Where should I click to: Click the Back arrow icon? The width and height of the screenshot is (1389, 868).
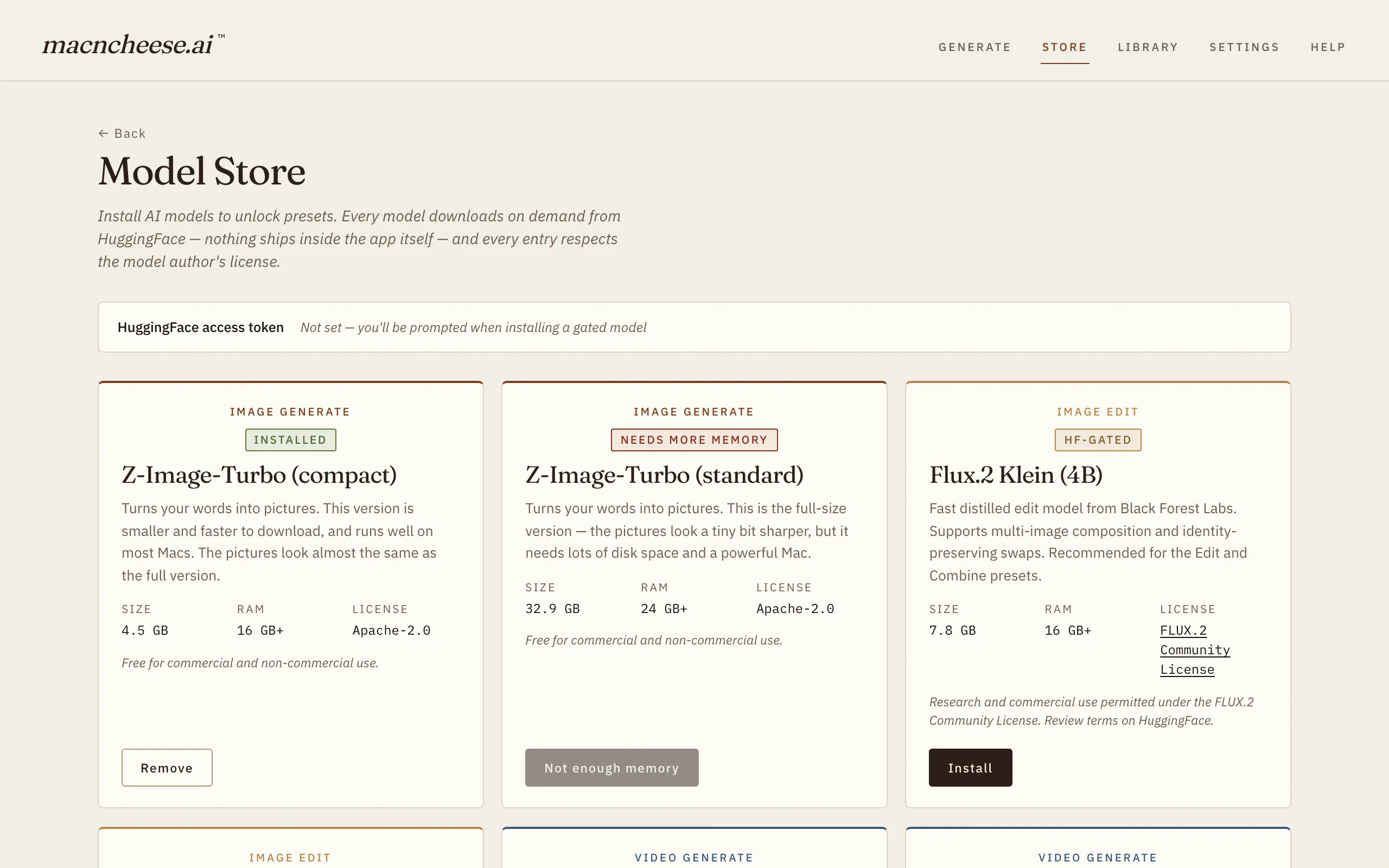pyautogui.click(x=103, y=133)
